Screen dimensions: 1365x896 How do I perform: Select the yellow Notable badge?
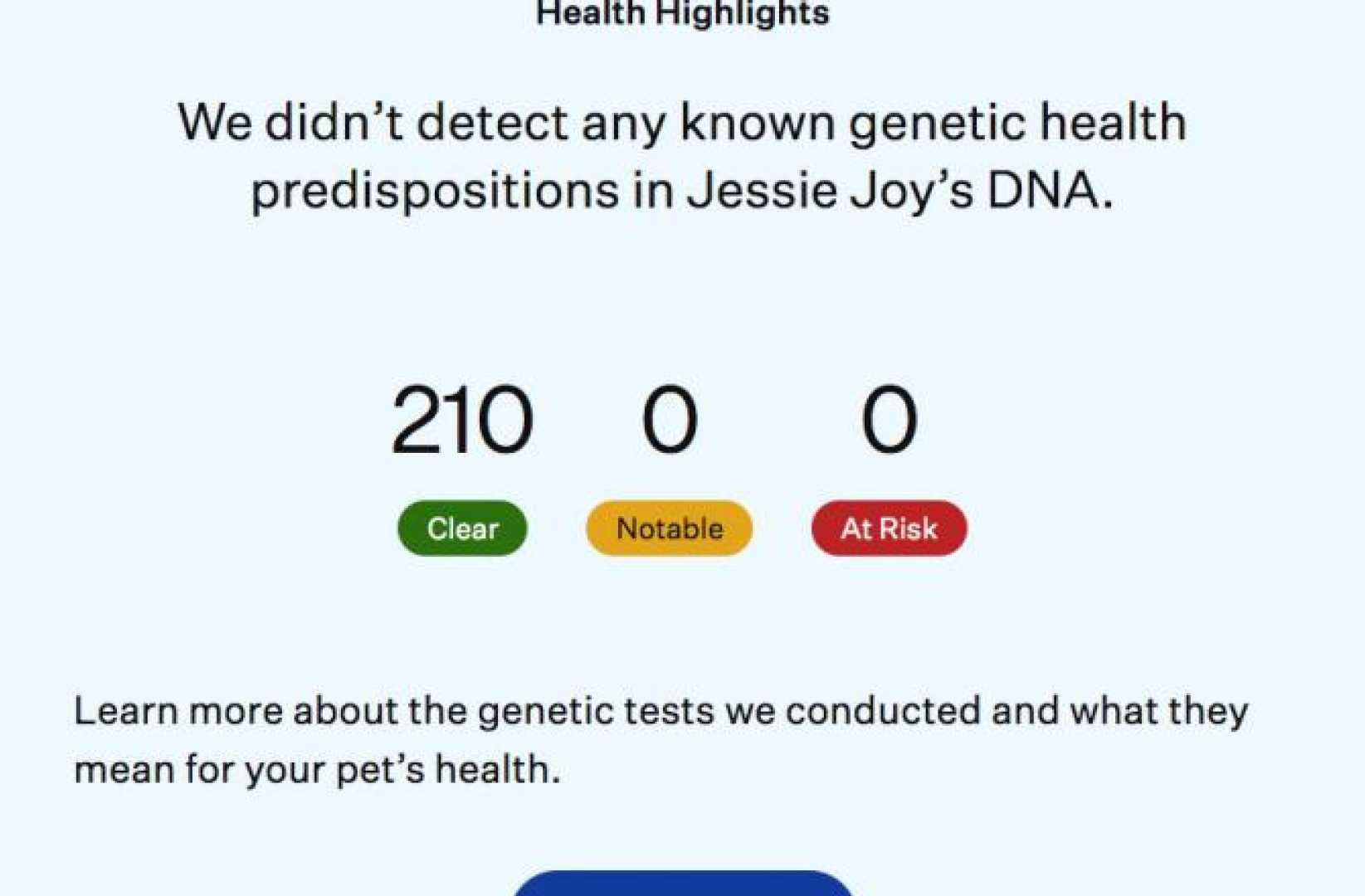(x=669, y=528)
